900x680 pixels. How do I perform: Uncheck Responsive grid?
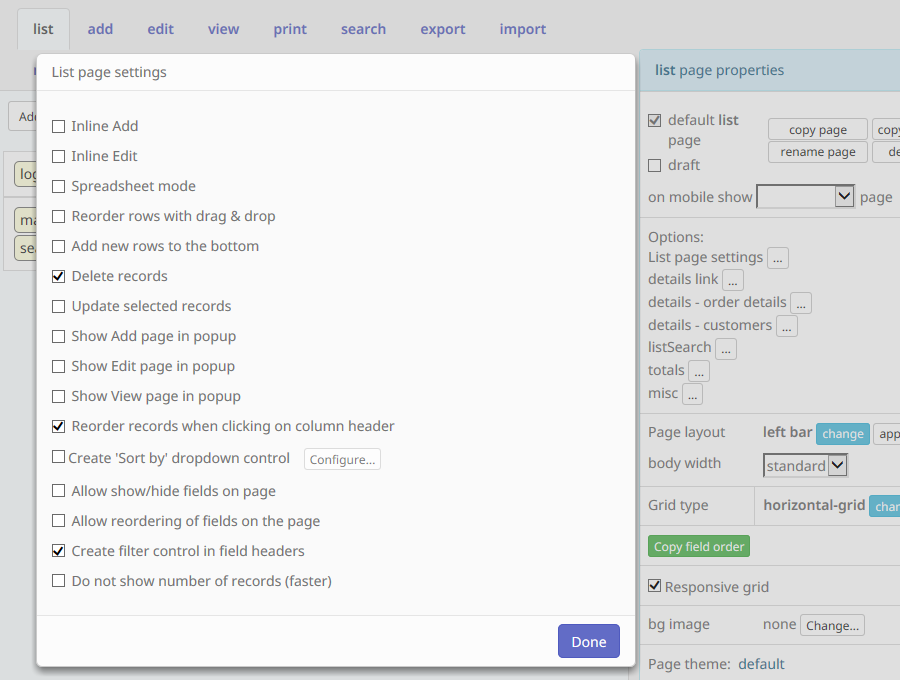(655, 587)
